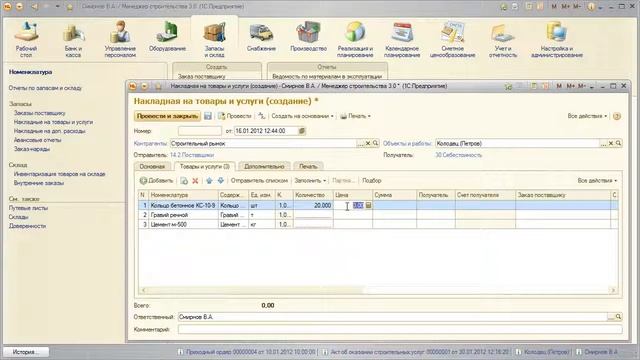640x360 pixels.
Task: Click the floppy disk save icon
Action: [x=208, y=116]
